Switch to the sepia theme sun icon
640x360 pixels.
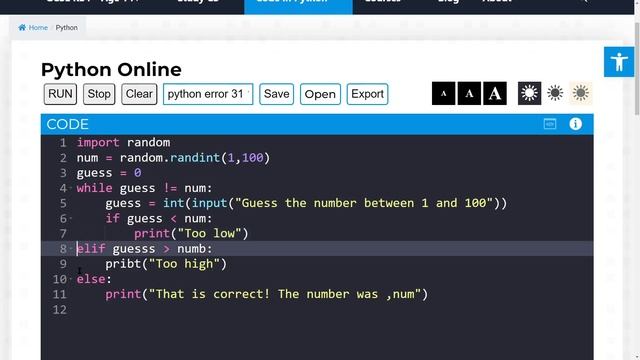pos(580,93)
